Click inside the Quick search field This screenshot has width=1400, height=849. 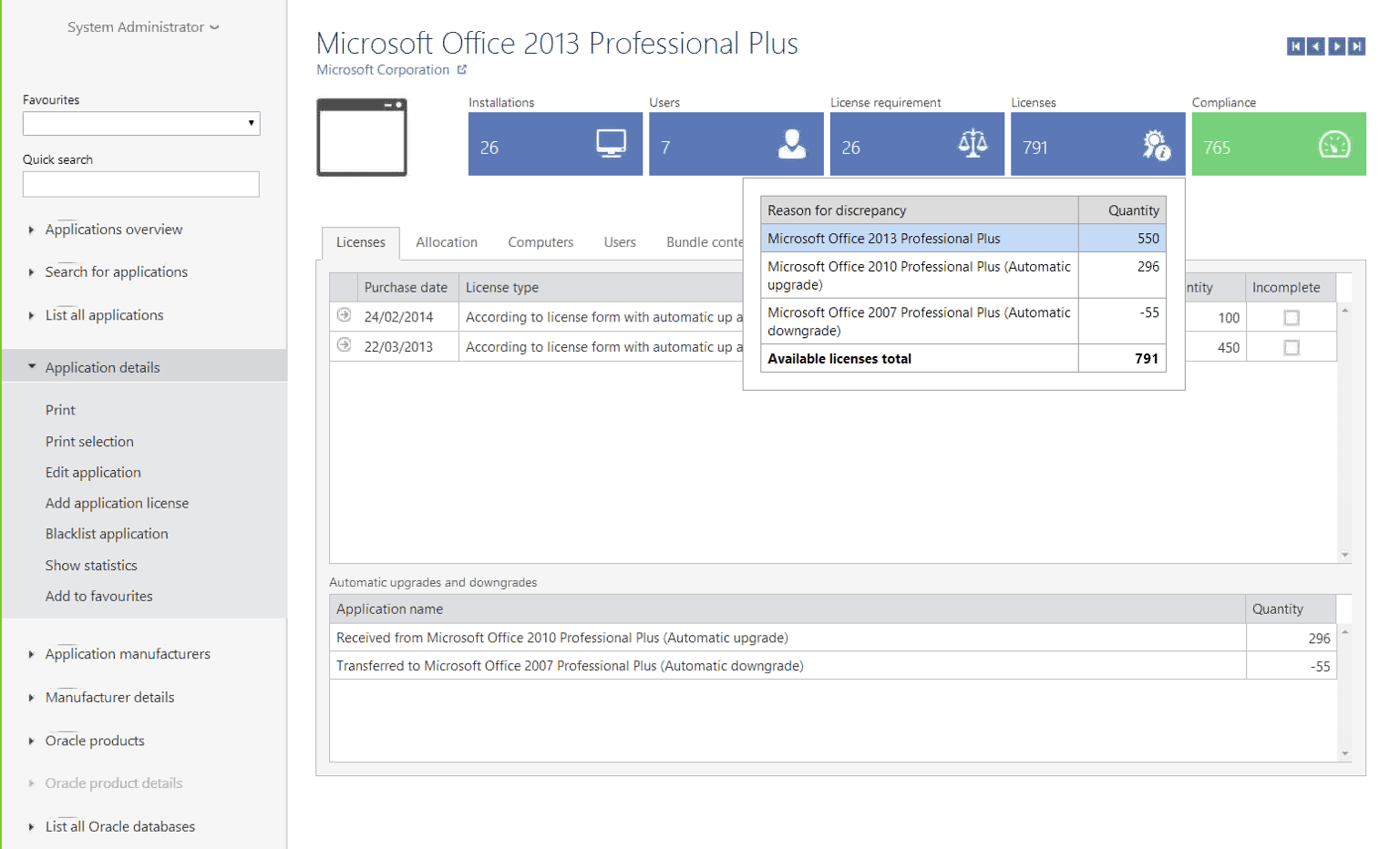click(x=140, y=184)
